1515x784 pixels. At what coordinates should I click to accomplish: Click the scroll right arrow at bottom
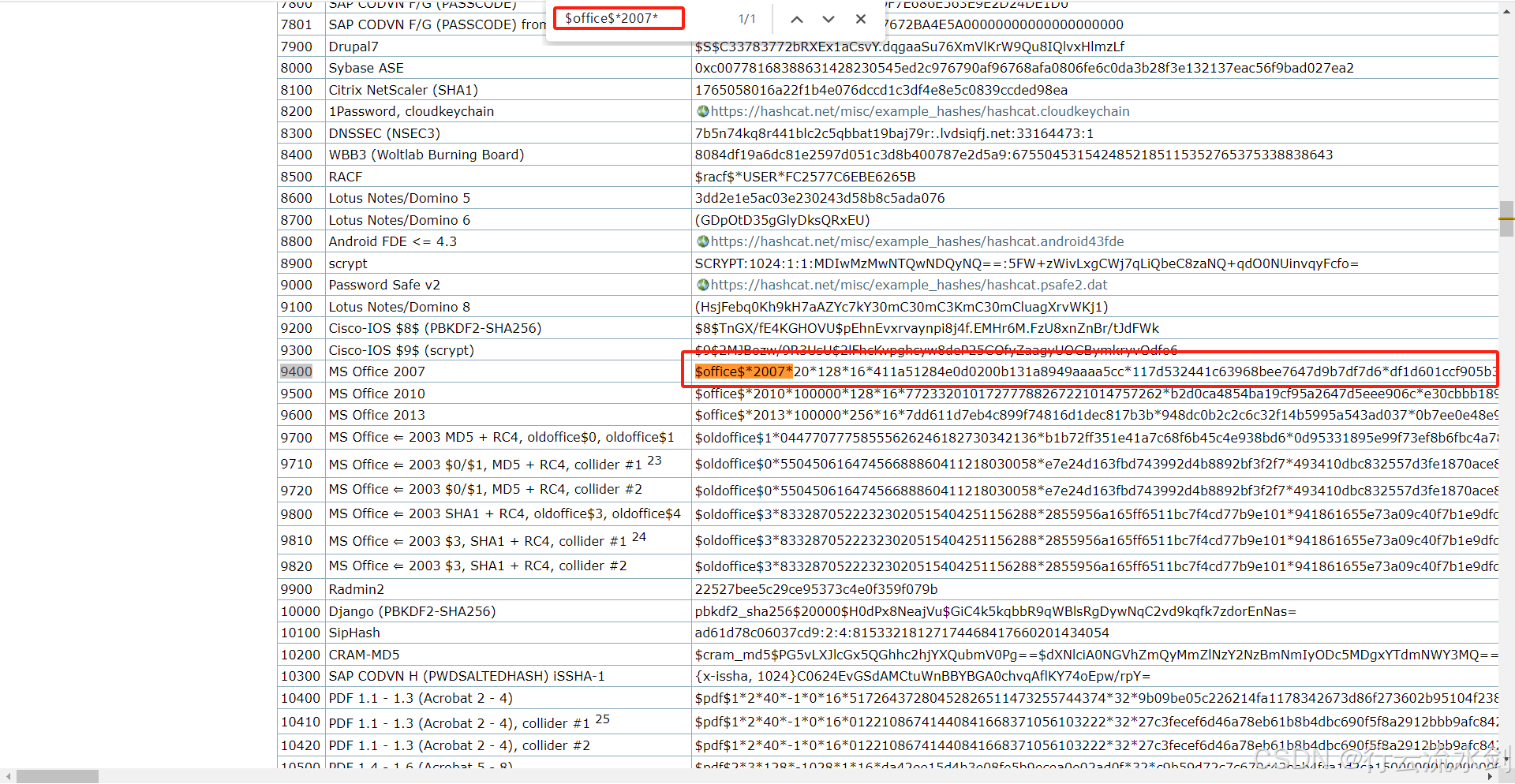pos(1491,776)
